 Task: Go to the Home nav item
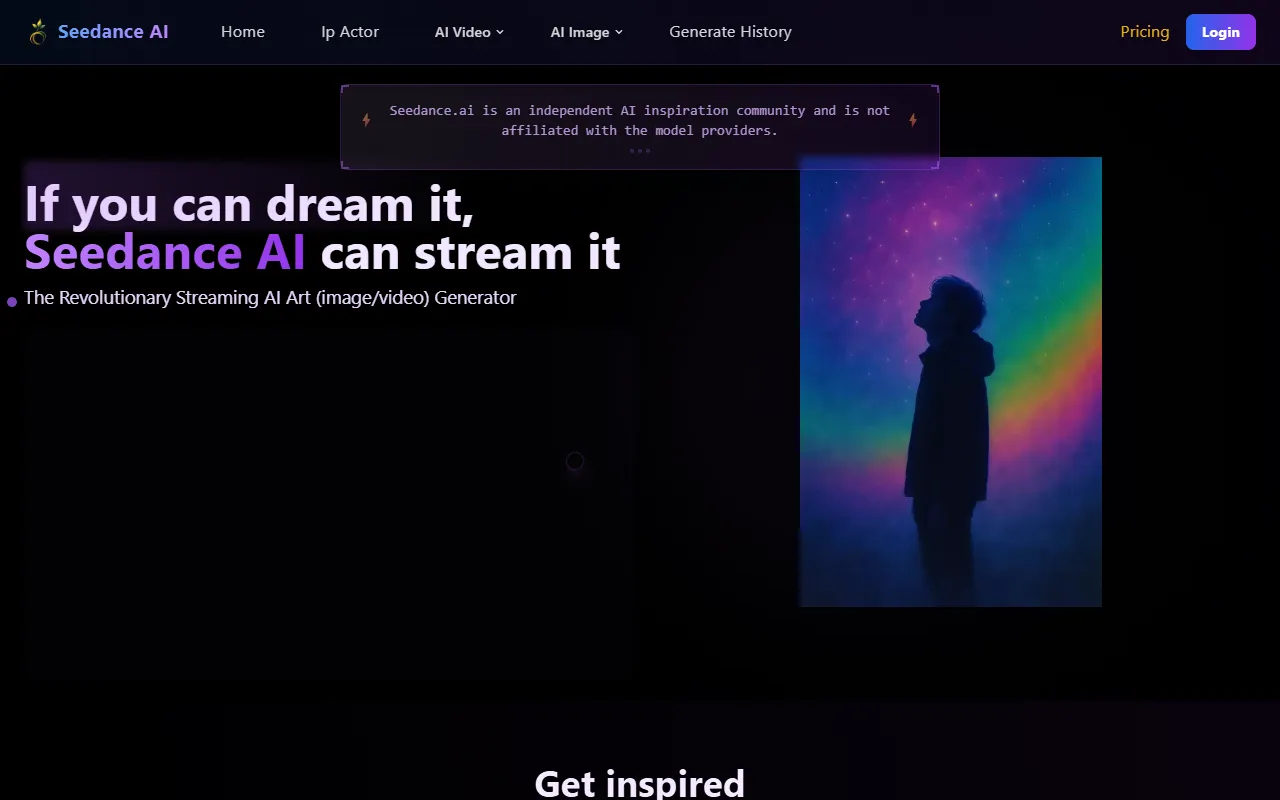[243, 32]
